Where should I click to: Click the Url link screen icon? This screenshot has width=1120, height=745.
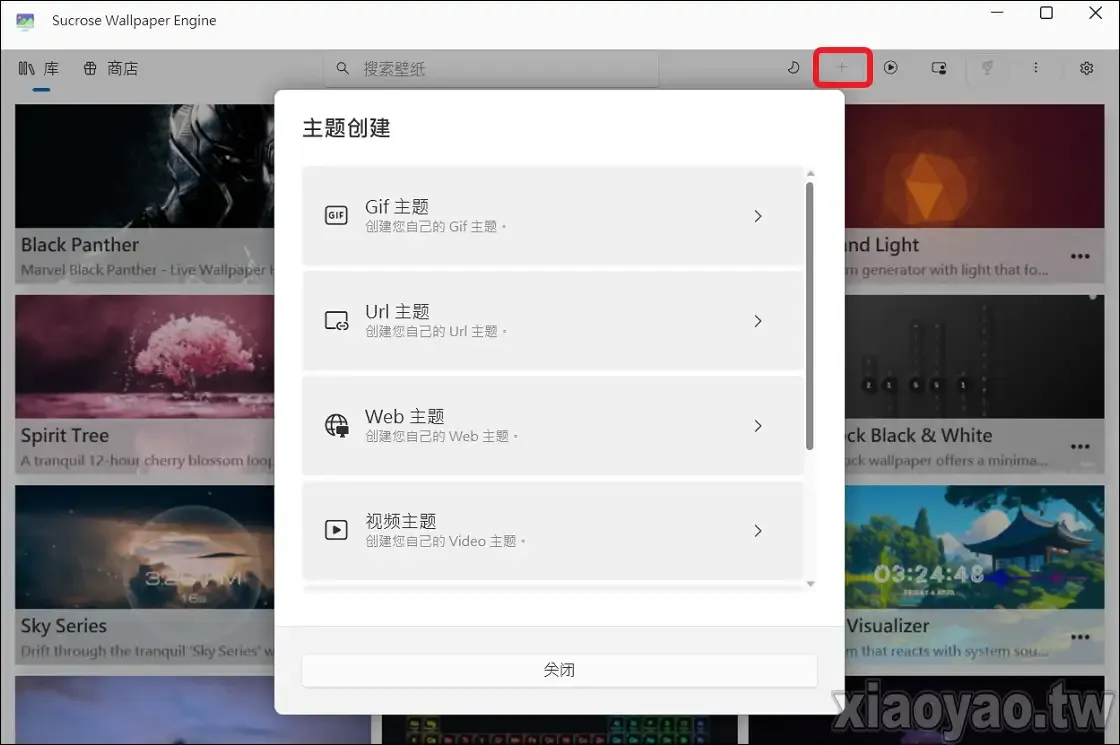click(336, 320)
